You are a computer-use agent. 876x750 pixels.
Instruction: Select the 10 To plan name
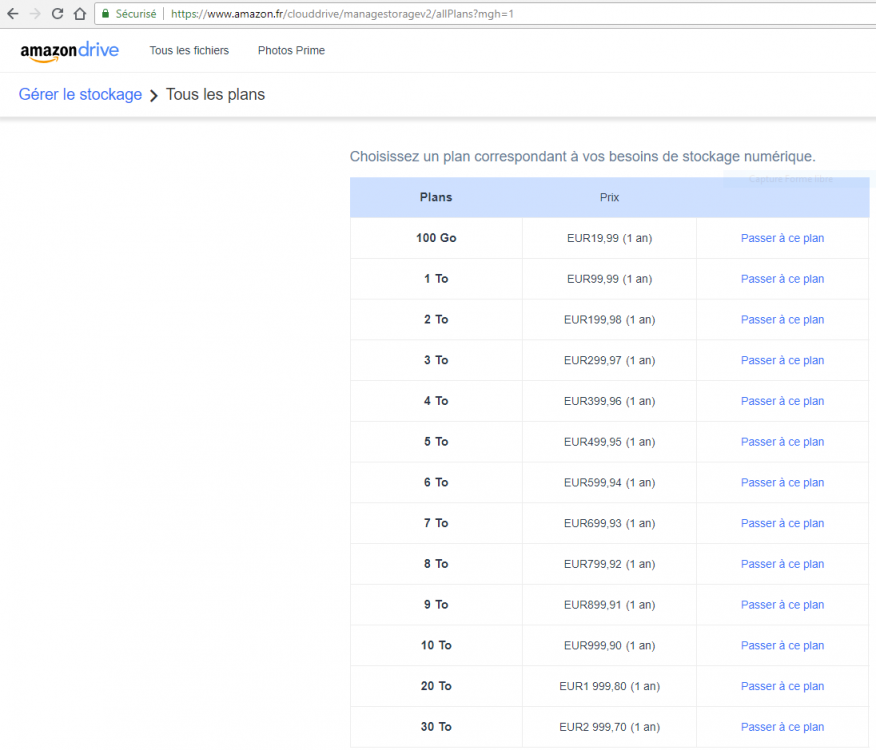436,646
